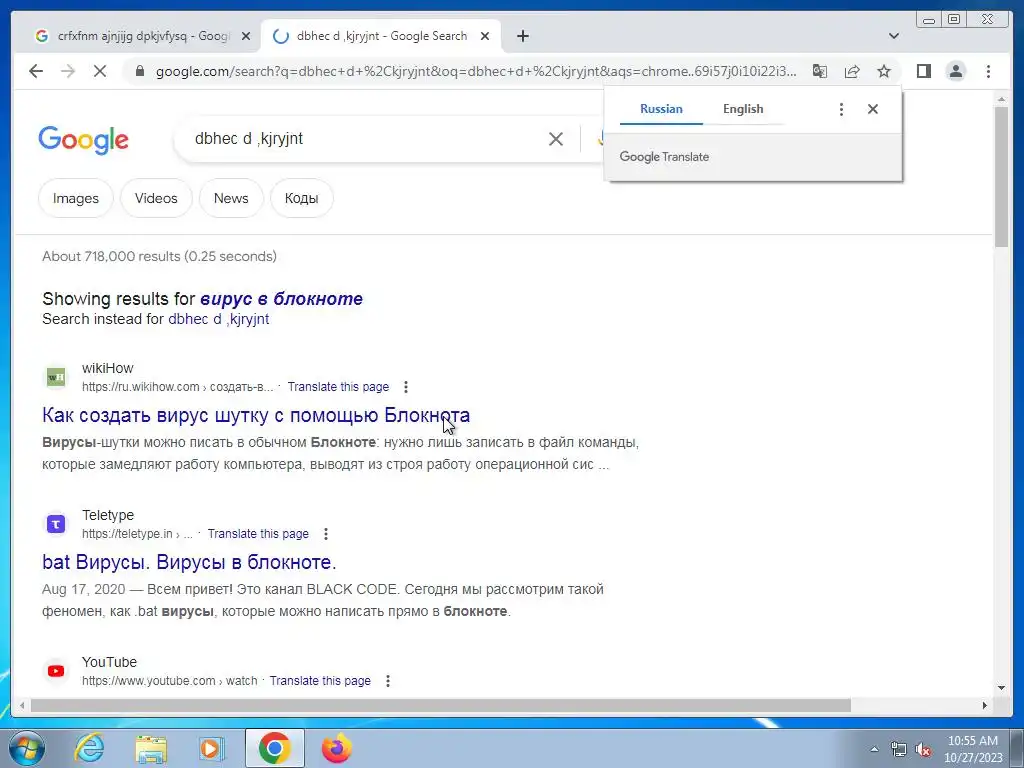Launch Firefox from the taskbar
Screen dimensions: 1024x768
point(336,748)
